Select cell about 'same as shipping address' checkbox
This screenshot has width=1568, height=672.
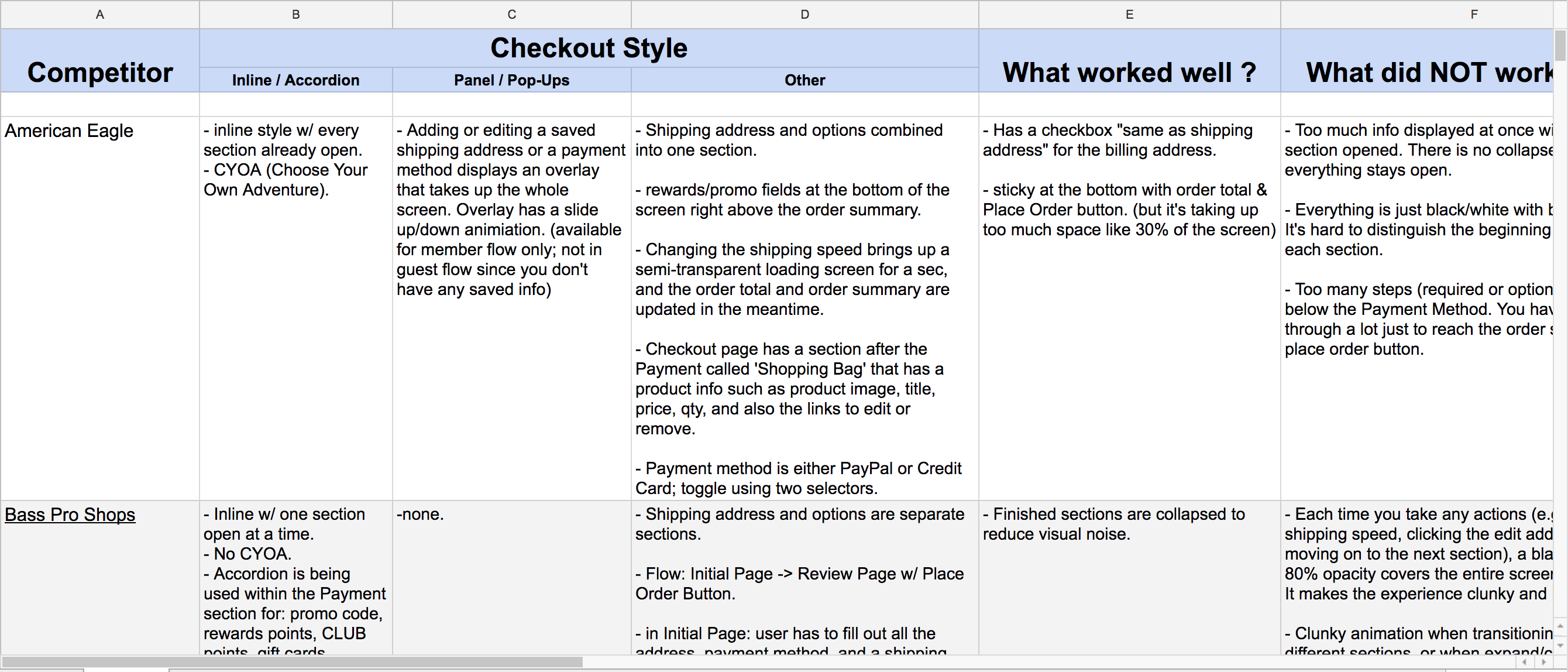pos(1129,308)
